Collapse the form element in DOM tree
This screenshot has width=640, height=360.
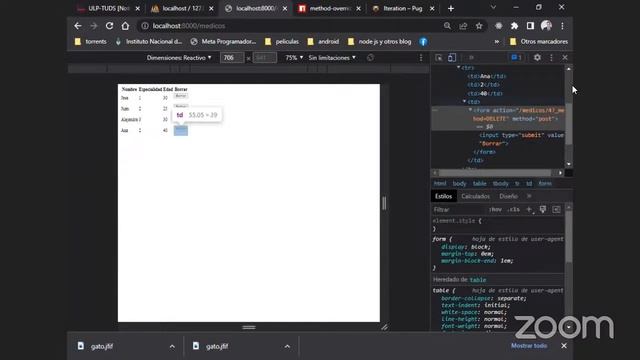pyautogui.click(x=470, y=110)
